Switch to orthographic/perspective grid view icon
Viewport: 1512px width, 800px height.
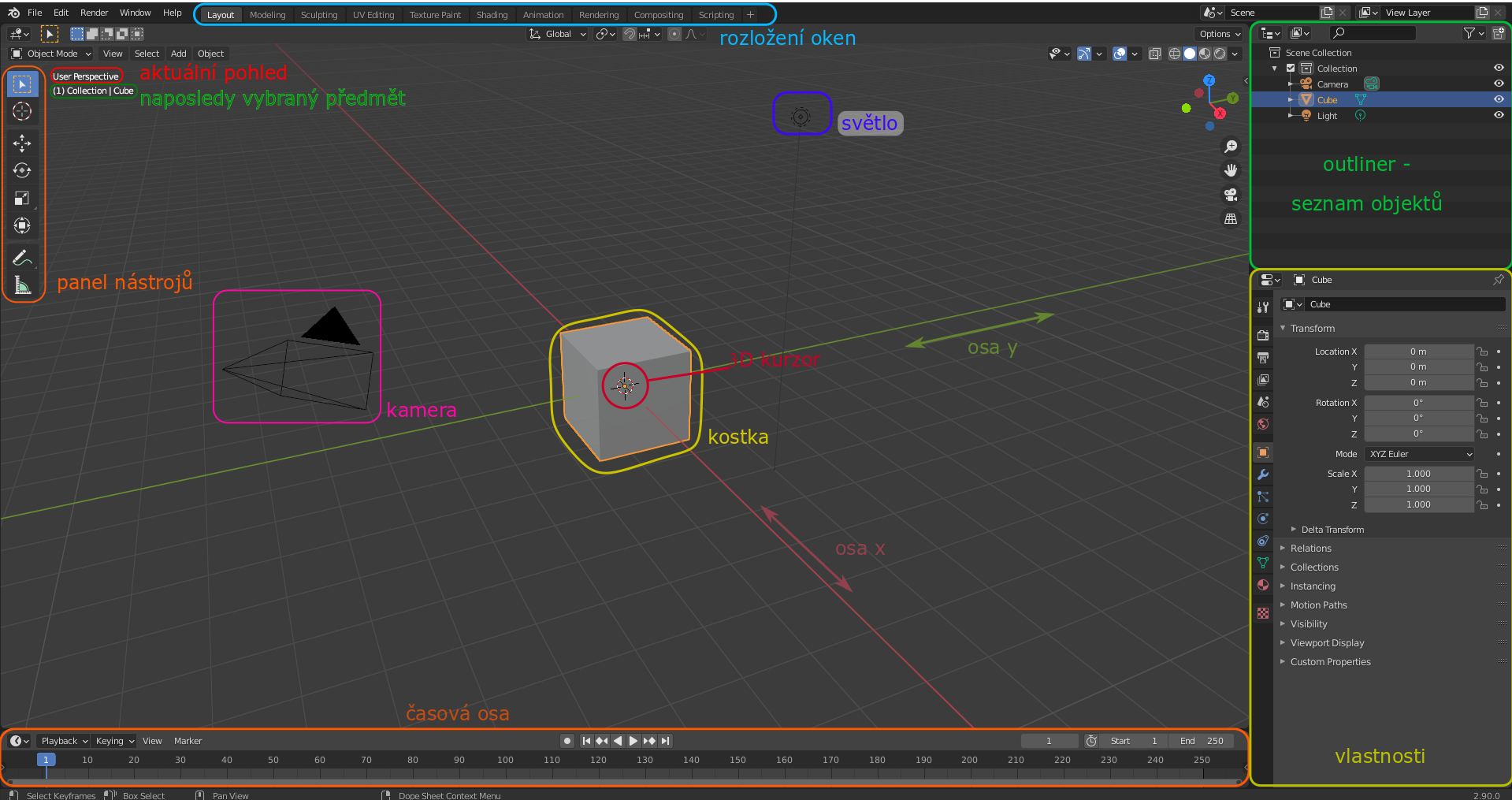(1231, 219)
